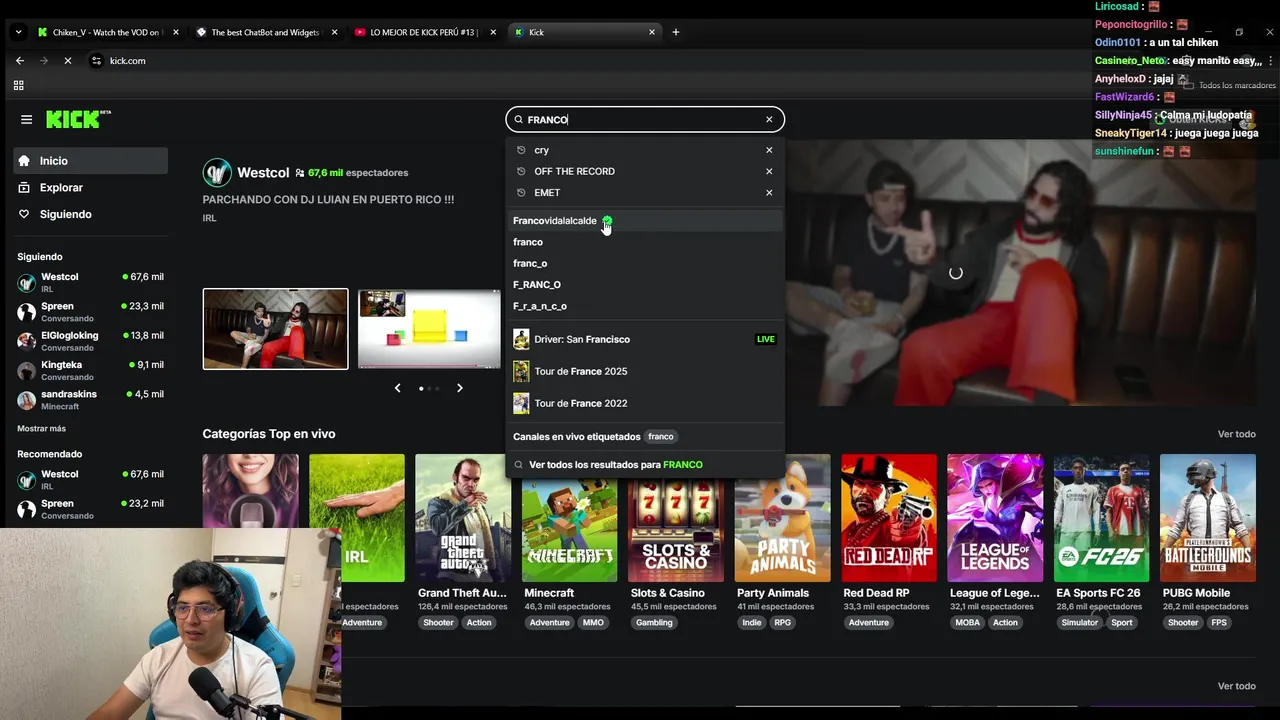Switch to LO MEJOR DE KICK PERÚ tab
The height and width of the screenshot is (720, 1280).
pyautogui.click(x=424, y=32)
